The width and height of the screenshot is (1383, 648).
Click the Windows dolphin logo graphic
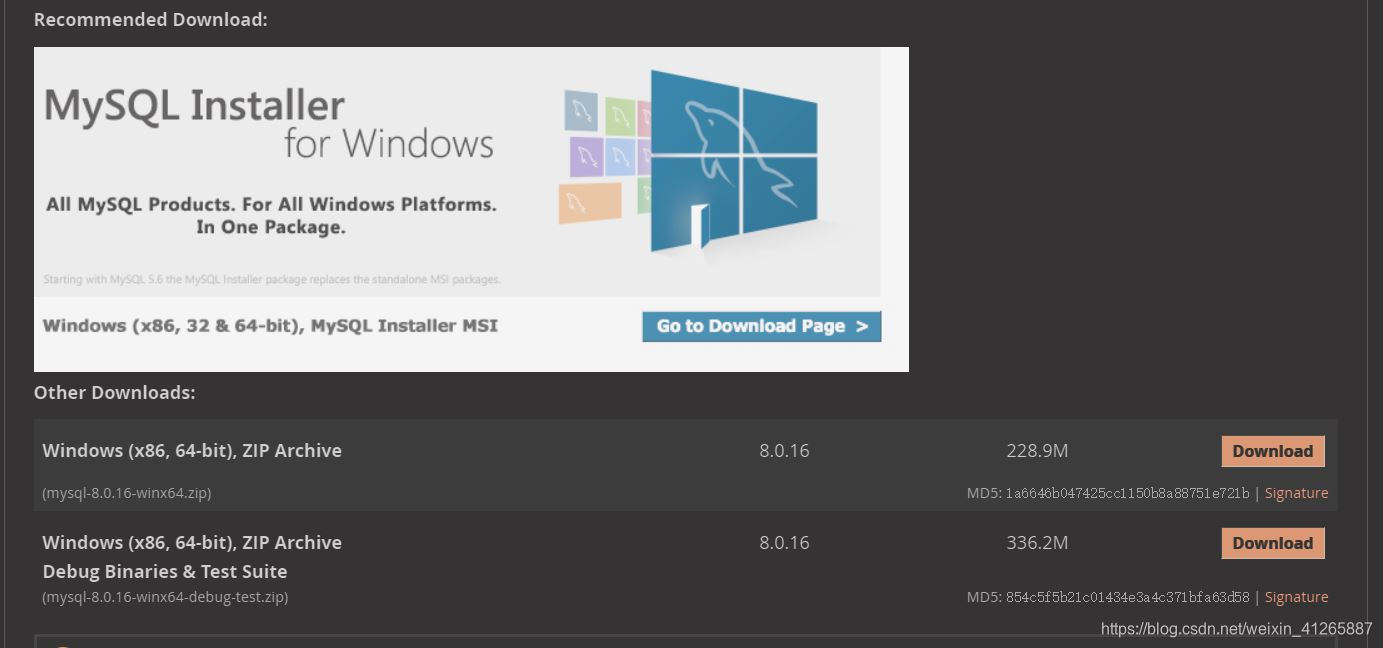coord(733,160)
